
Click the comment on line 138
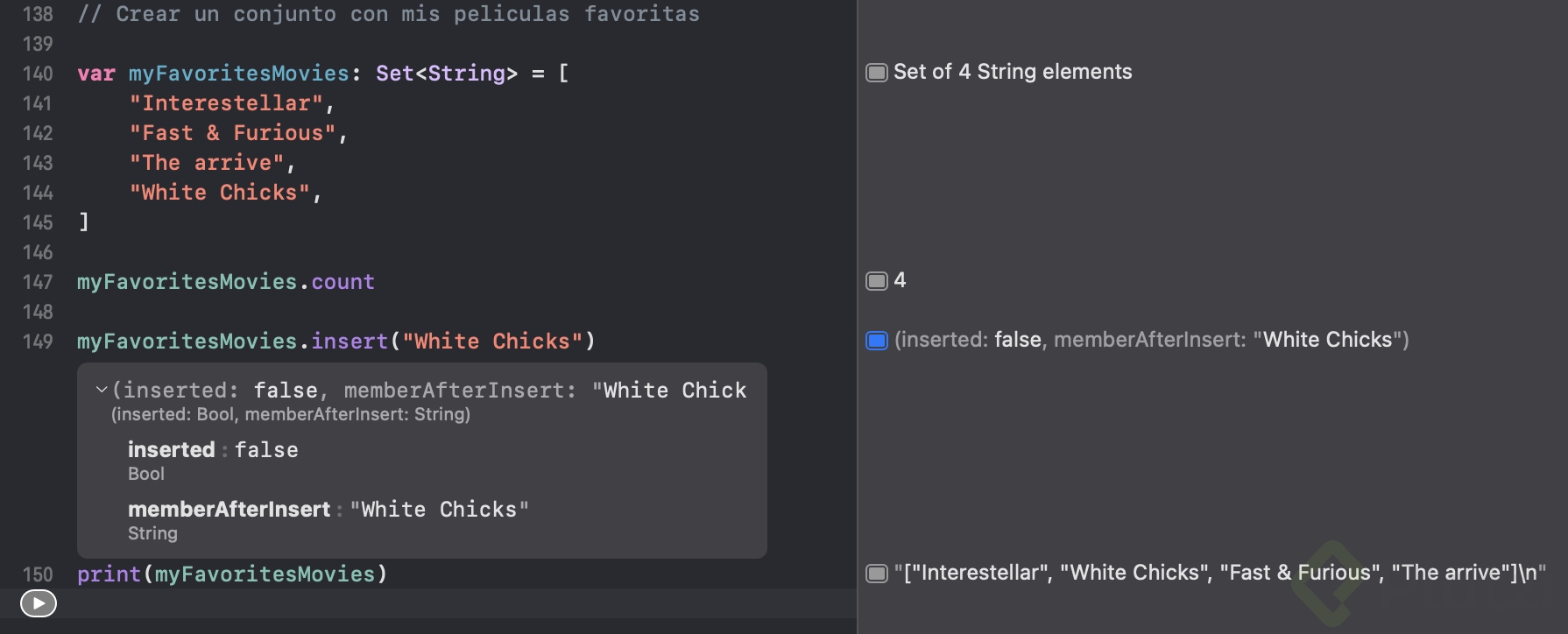(389, 14)
